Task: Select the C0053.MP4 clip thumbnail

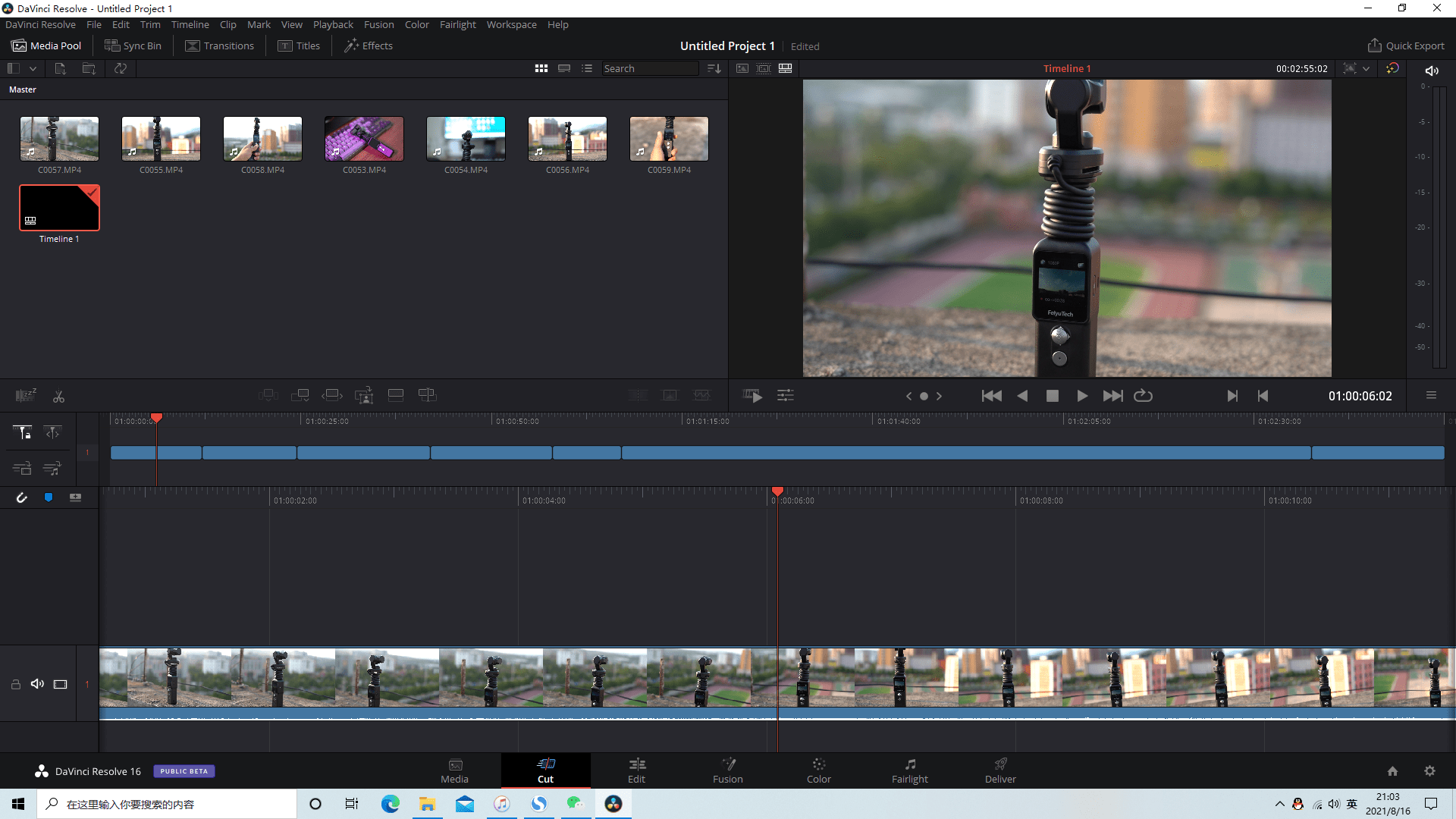Action: point(364,138)
